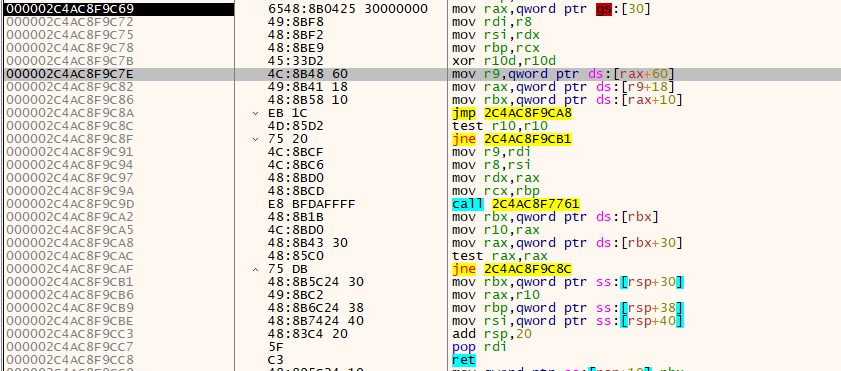
Task: Click instruction mov rax,qword ptr ds:[r9+18]
Action: point(563,87)
